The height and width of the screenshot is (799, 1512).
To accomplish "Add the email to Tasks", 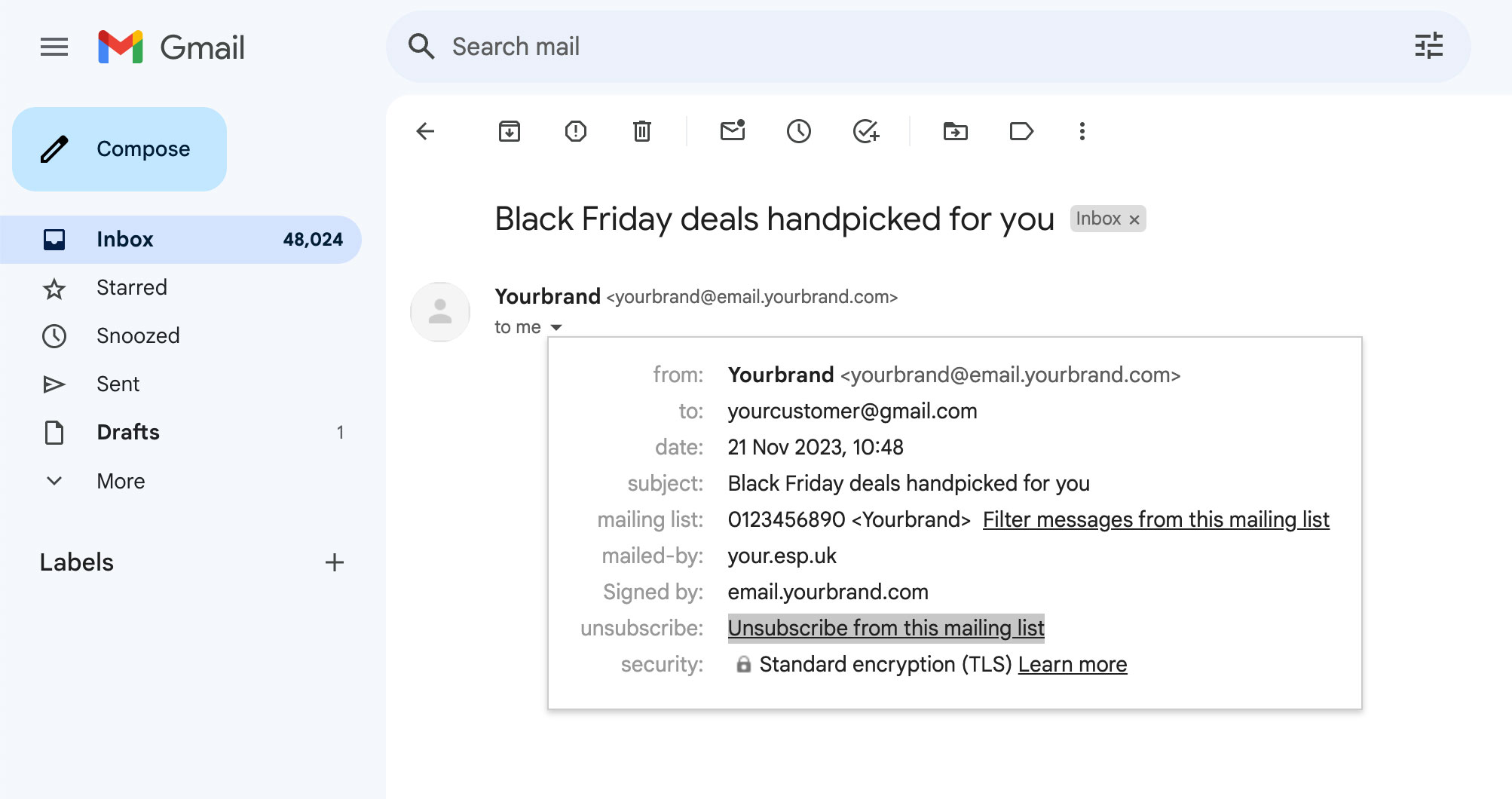I will pyautogui.click(x=866, y=131).
